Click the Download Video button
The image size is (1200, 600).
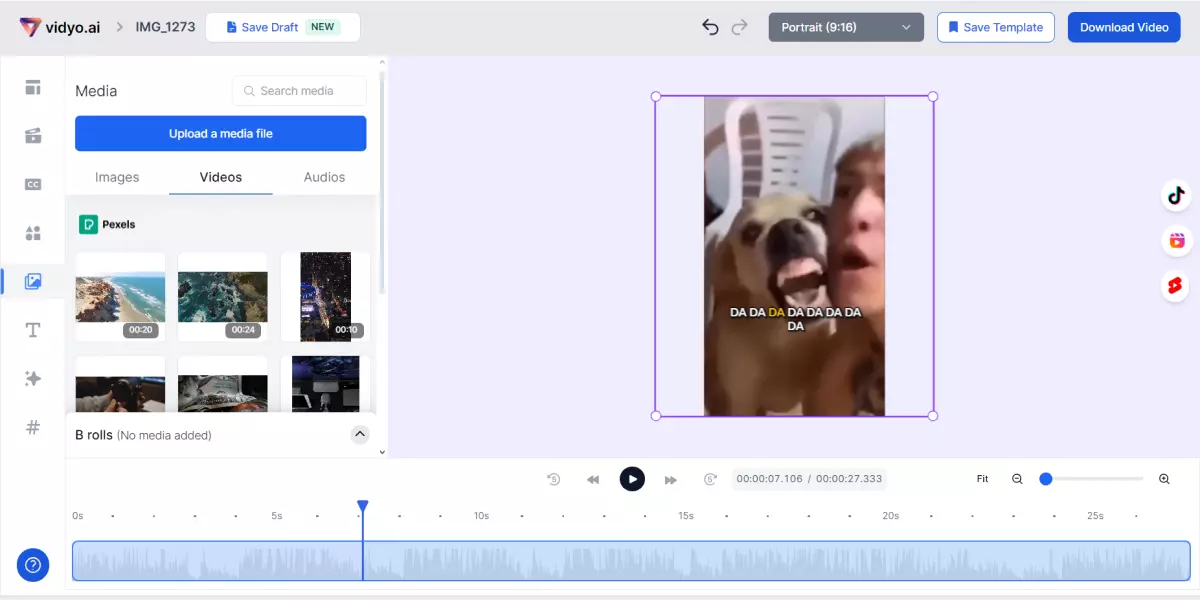click(x=1123, y=27)
